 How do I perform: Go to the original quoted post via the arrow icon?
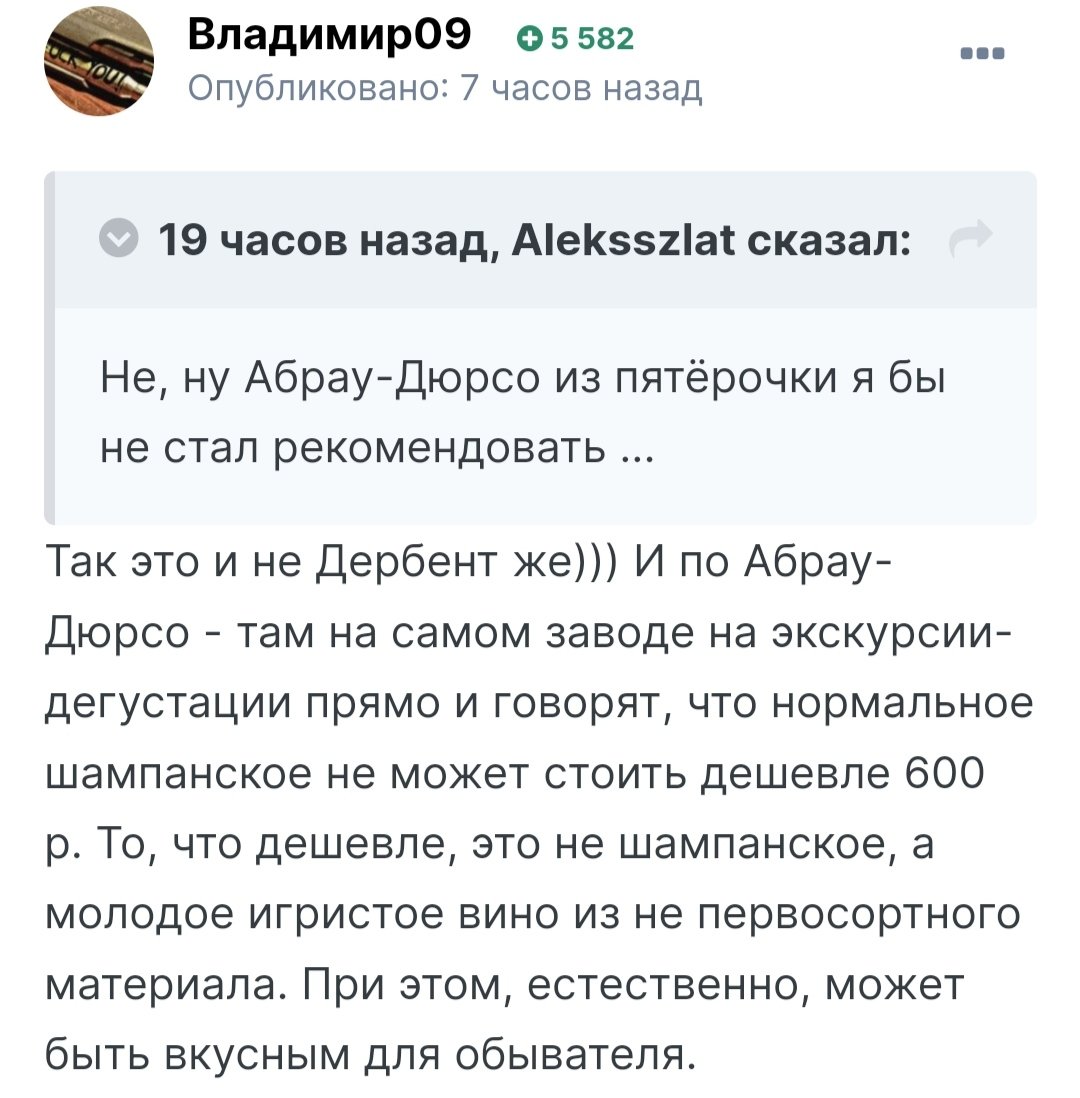click(x=971, y=237)
